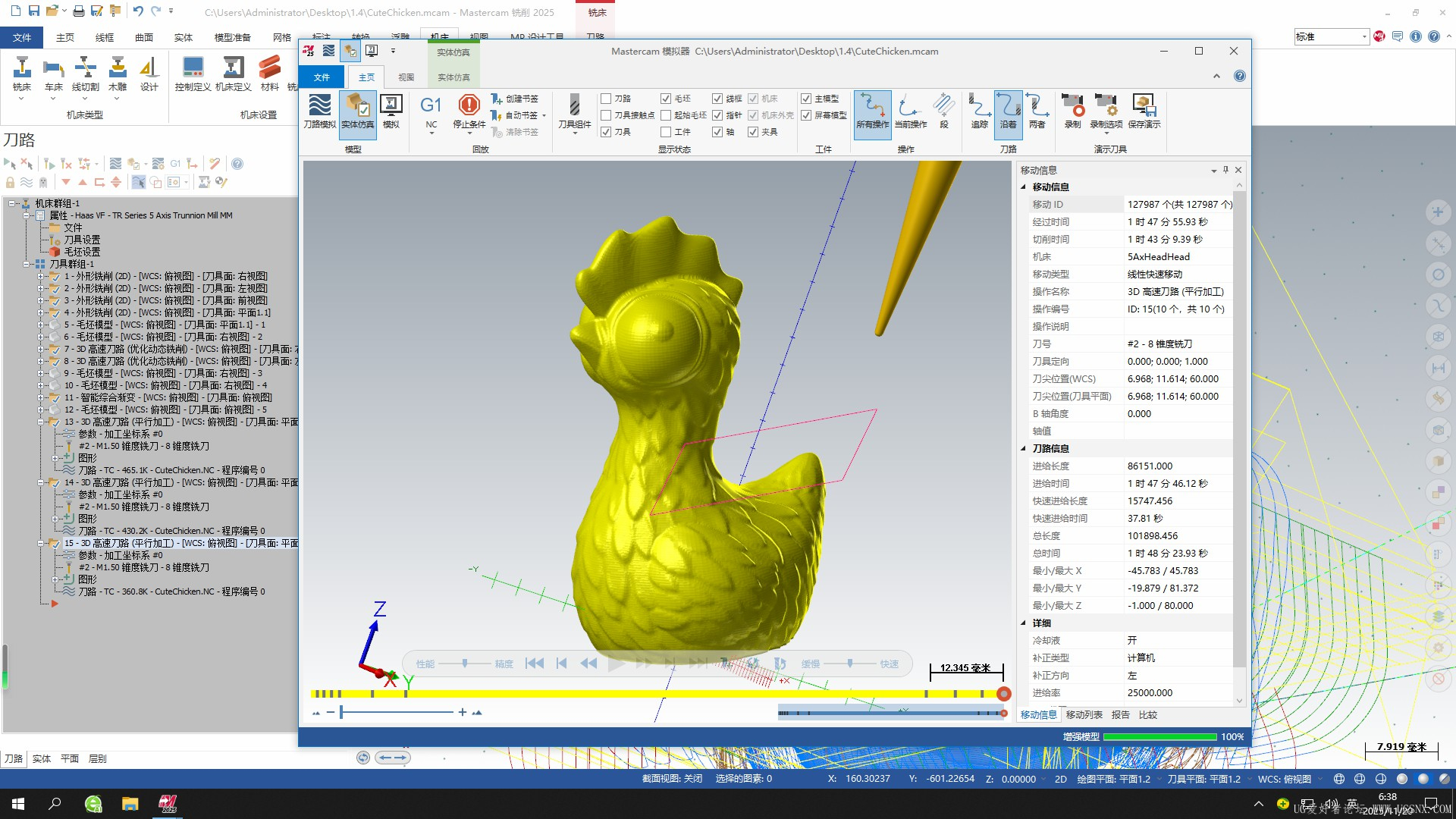This screenshot has width=1456, height=819.
Task: Switch to the 视图 tab in simulator
Action: click(x=406, y=77)
